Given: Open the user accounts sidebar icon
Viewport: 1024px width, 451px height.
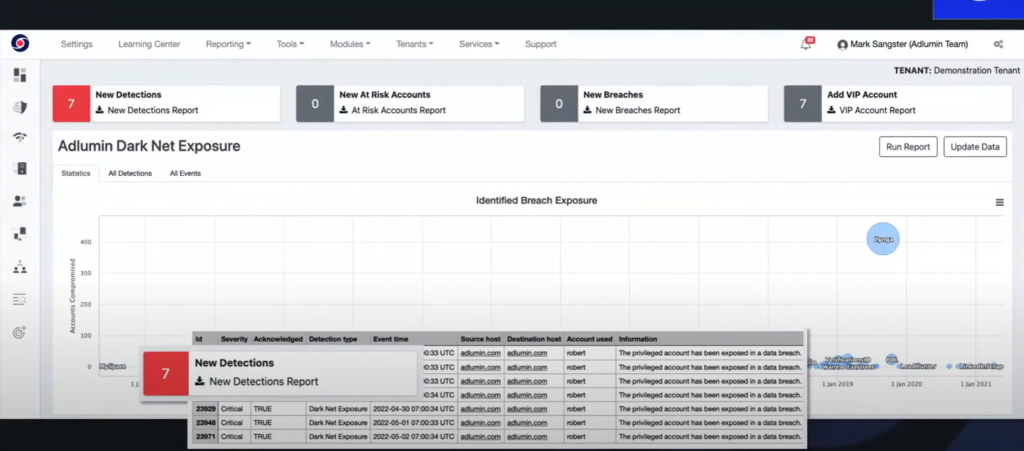Looking at the screenshot, I should [x=20, y=201].
